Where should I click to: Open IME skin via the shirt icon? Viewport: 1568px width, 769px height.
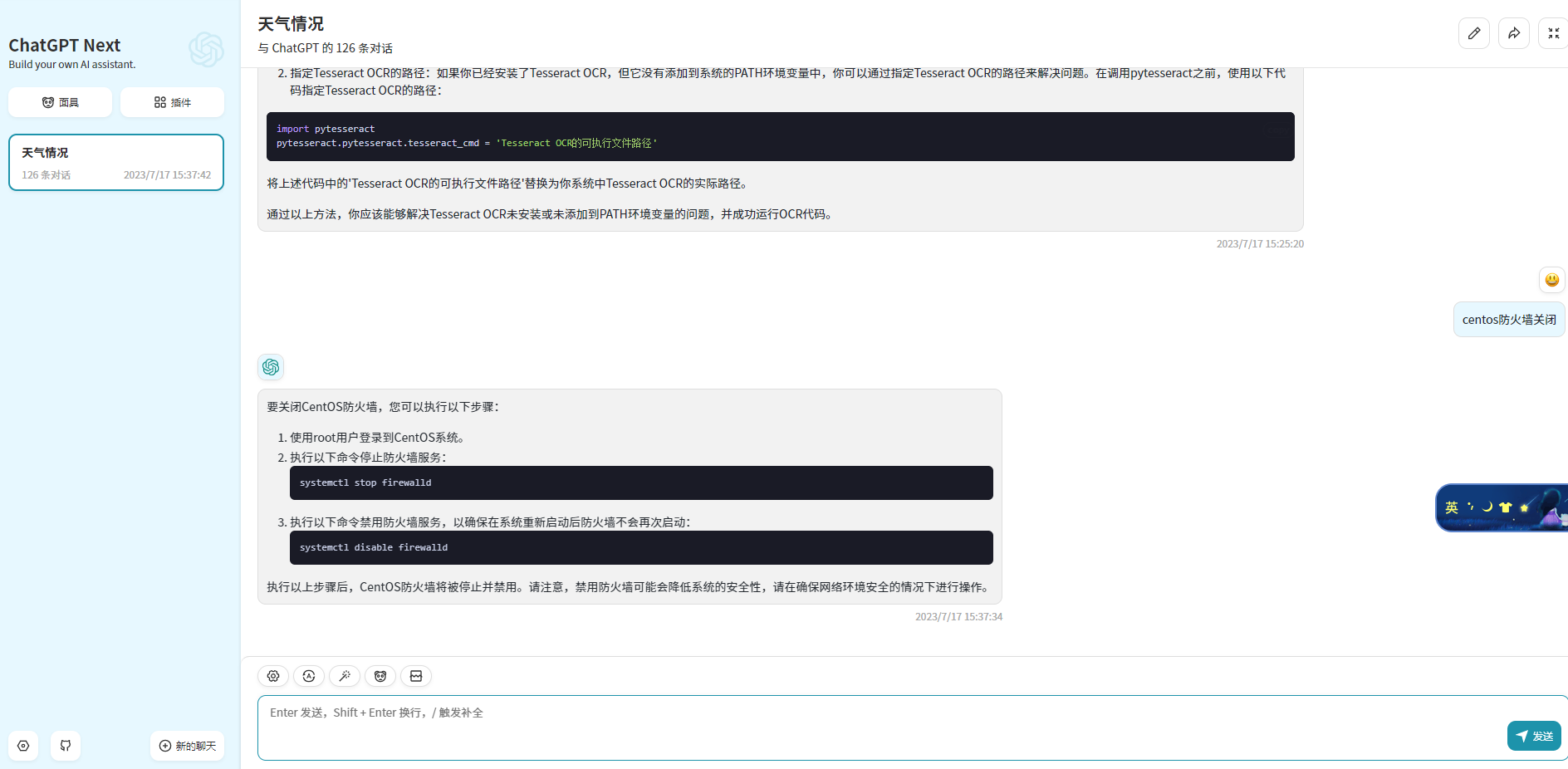coord(1506,507)
